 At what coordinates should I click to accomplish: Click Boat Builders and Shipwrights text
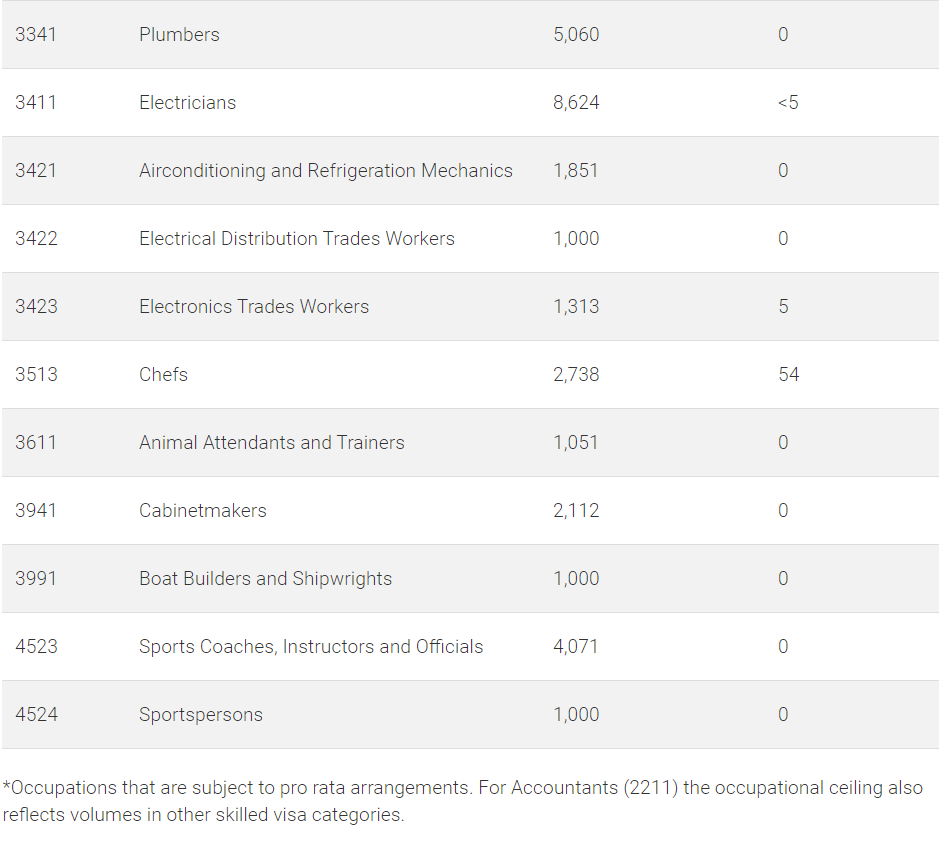click(265, 579)
